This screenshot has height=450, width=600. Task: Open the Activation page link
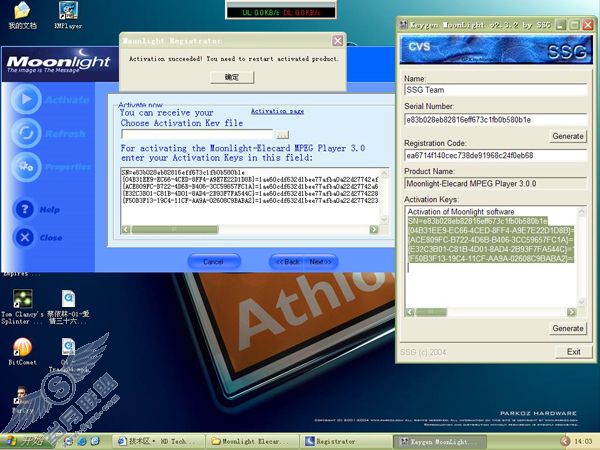click(x=277, y=111)
